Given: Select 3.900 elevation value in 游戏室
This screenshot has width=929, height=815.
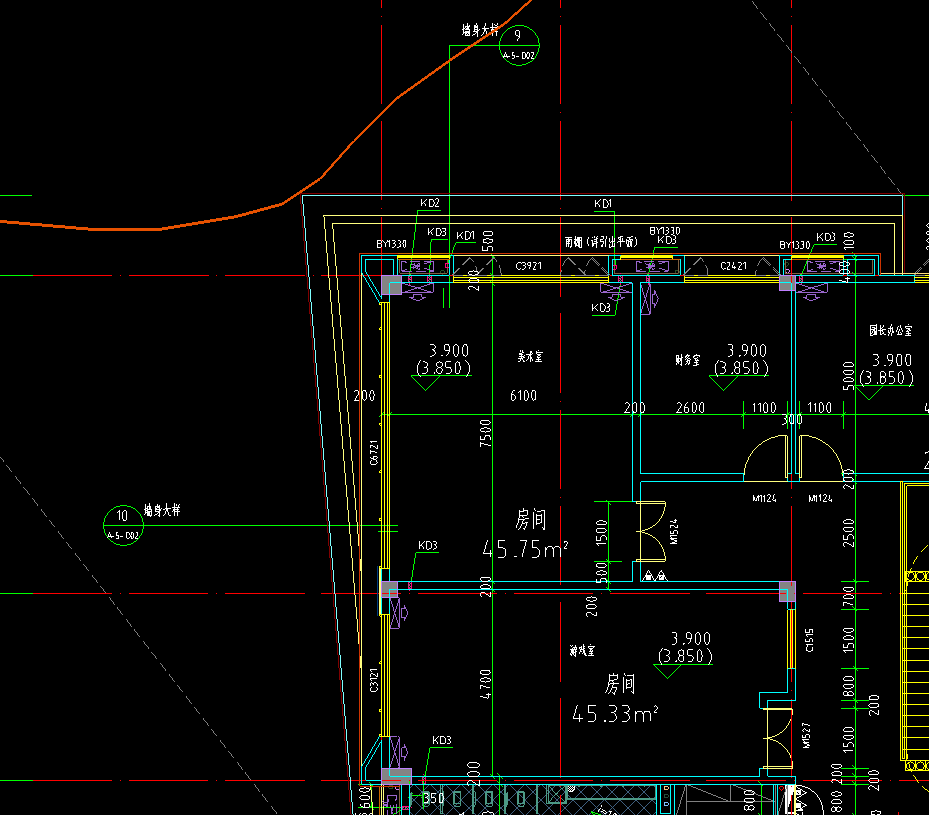Looking at the screenshot, I should click(x=690, y=638).
